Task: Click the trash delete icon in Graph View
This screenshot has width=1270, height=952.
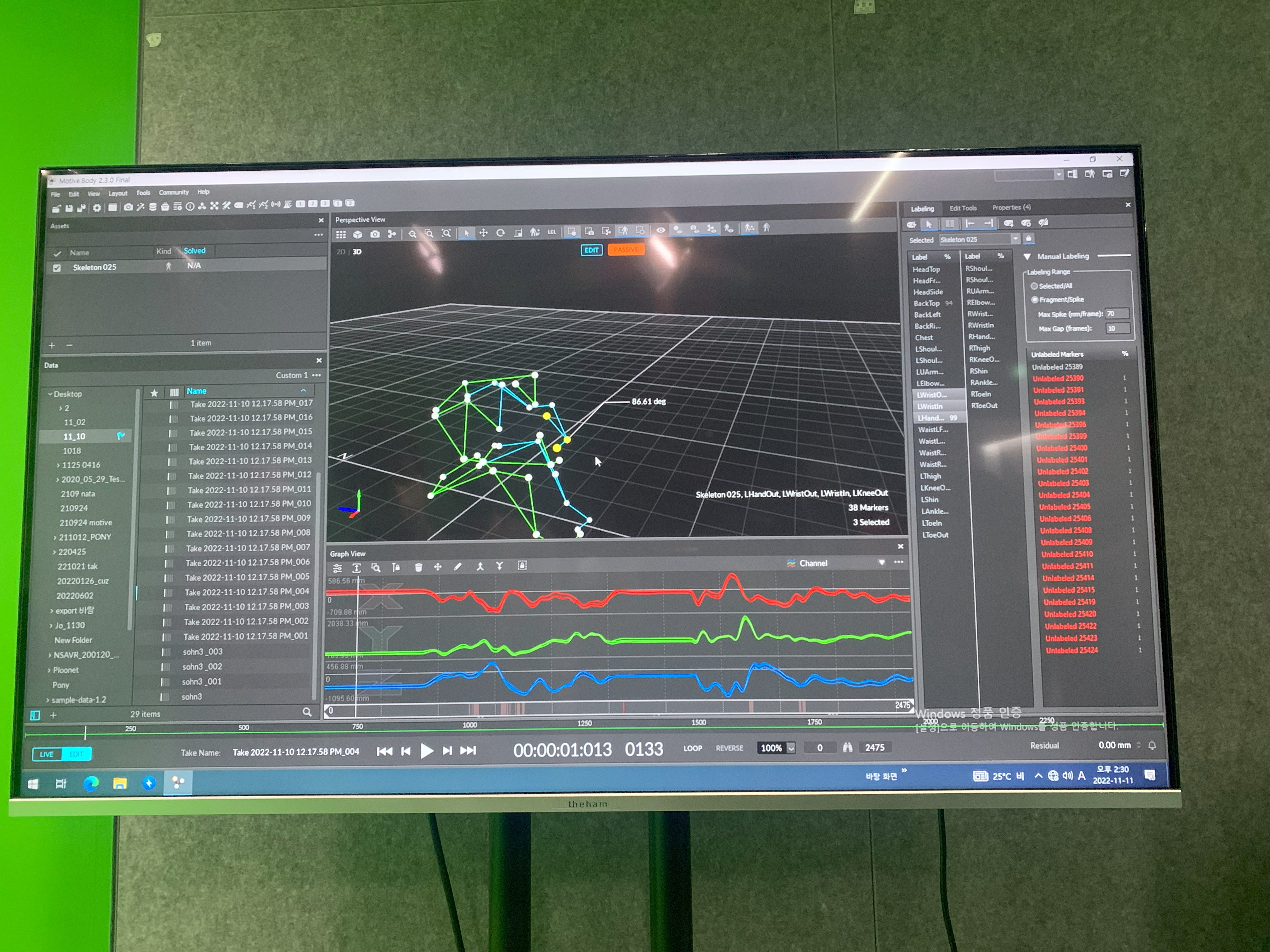Action: [419, 567]
